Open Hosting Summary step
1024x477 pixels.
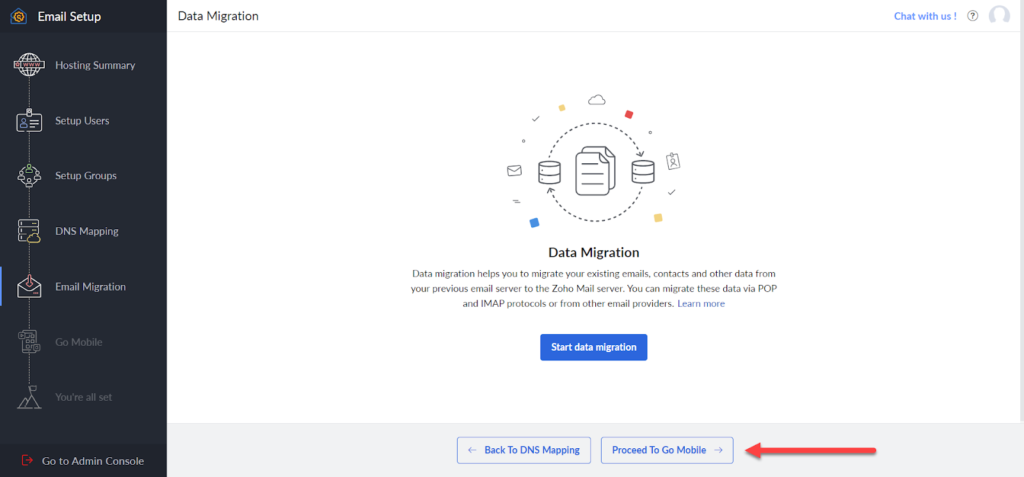pos(95,65)
